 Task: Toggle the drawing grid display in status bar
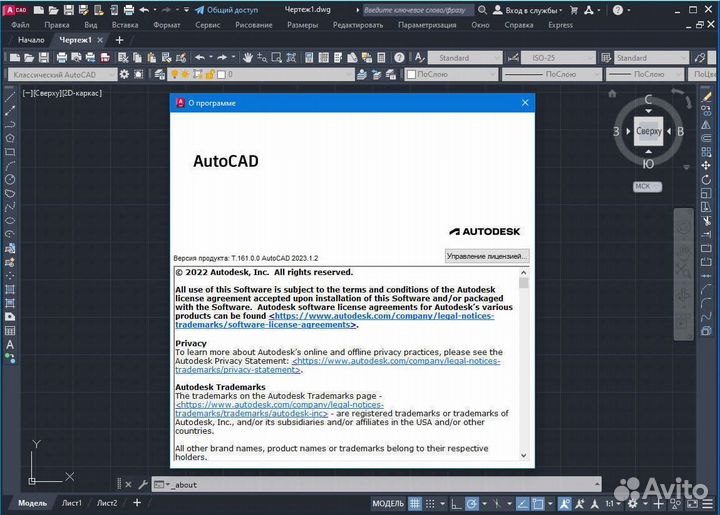pyautogui.click(x=415, y=504)
